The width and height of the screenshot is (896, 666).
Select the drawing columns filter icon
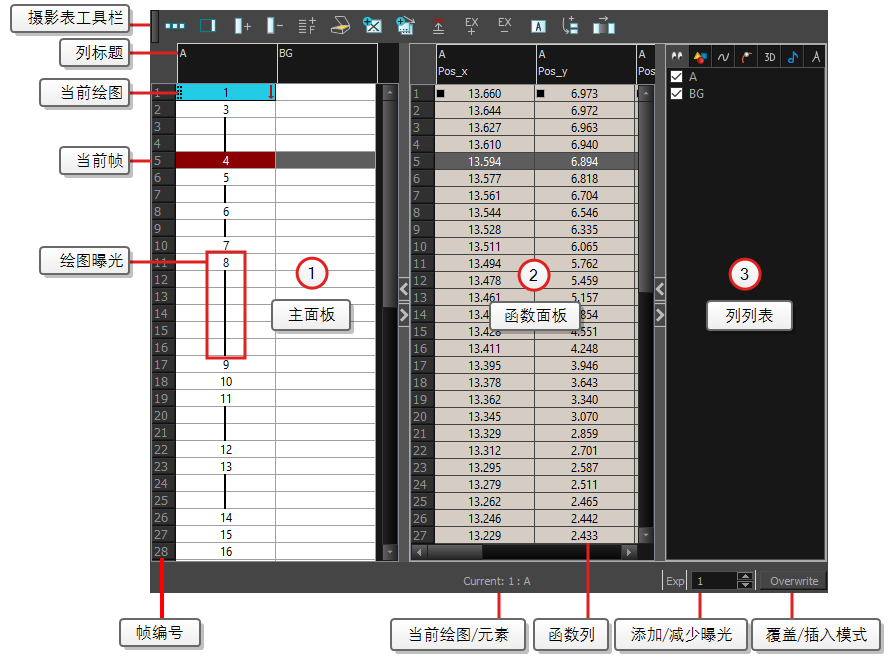(700, 56)
